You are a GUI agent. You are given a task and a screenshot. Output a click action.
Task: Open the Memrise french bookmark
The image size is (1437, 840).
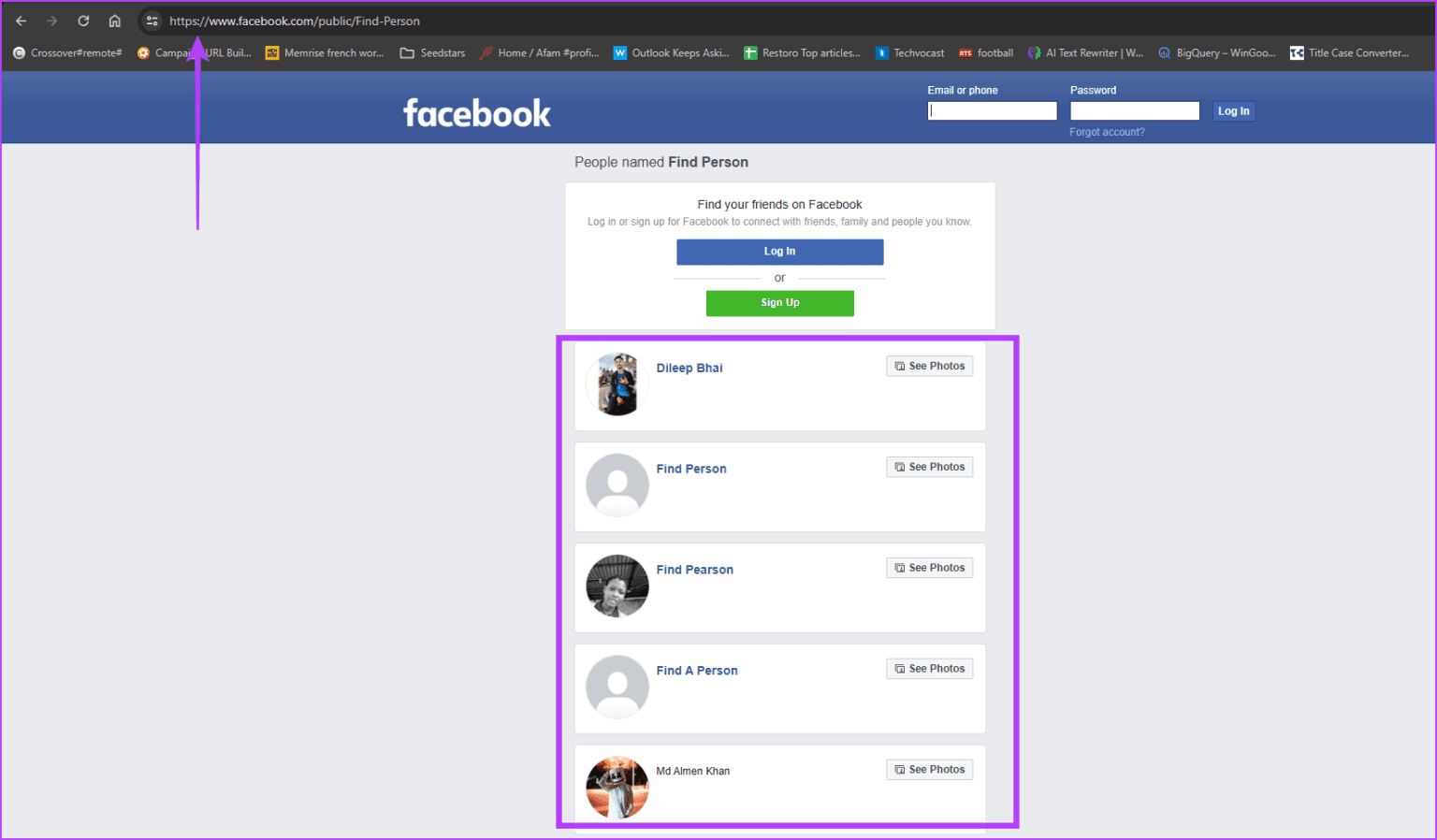[325, 53]
